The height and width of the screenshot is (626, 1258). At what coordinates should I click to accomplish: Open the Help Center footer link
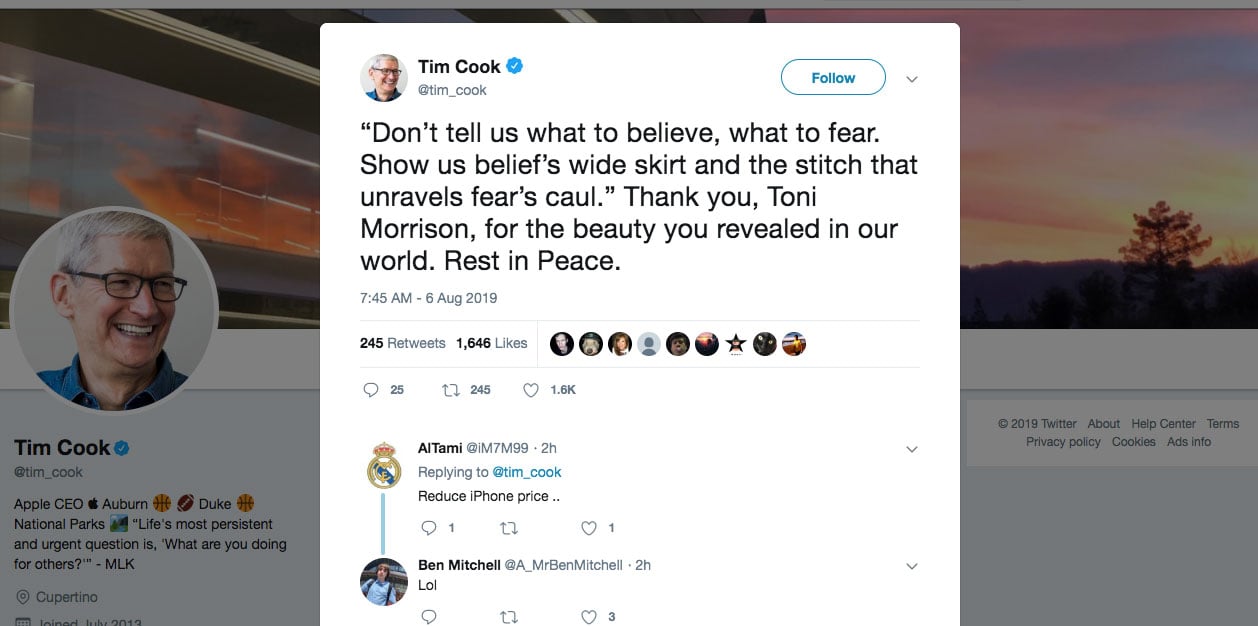(1163, 424)
